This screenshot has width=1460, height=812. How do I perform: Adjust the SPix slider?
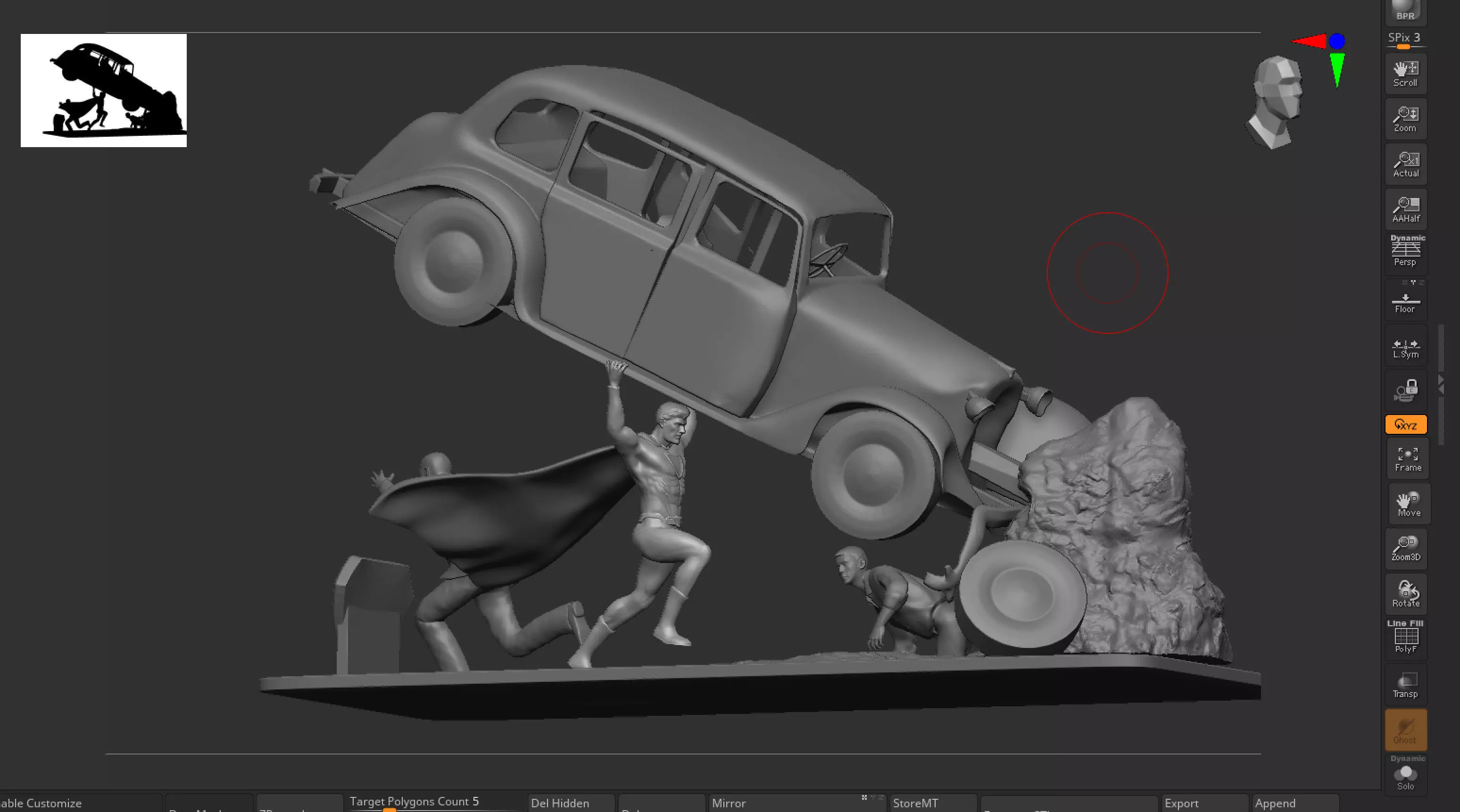click(1404, 47)
